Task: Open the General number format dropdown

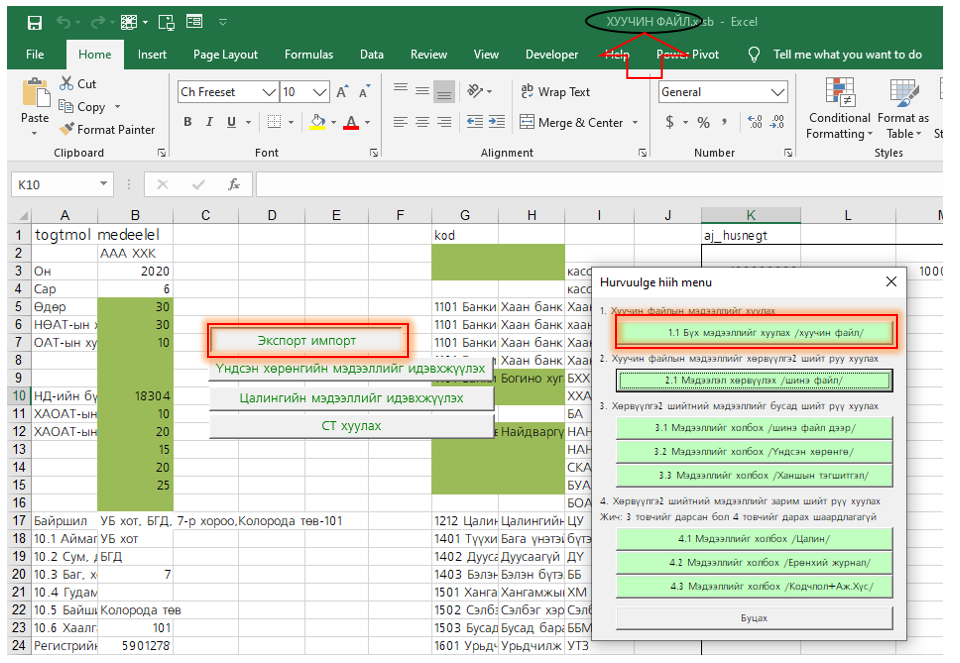Action: (x=778, y=92)
